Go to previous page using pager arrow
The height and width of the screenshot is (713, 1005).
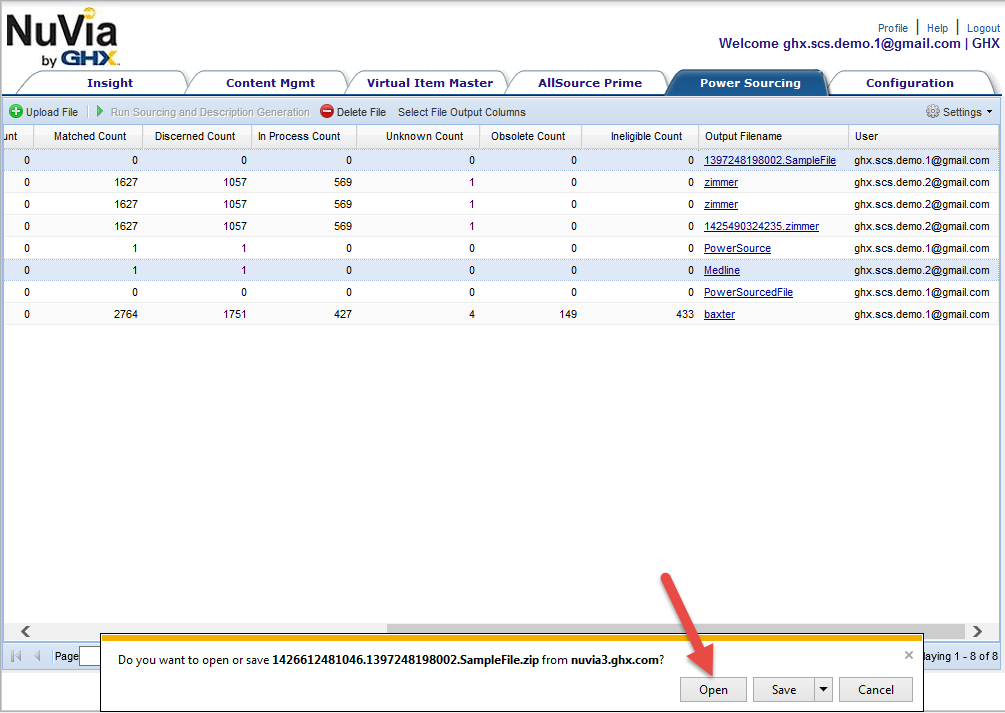coord(38,656)
